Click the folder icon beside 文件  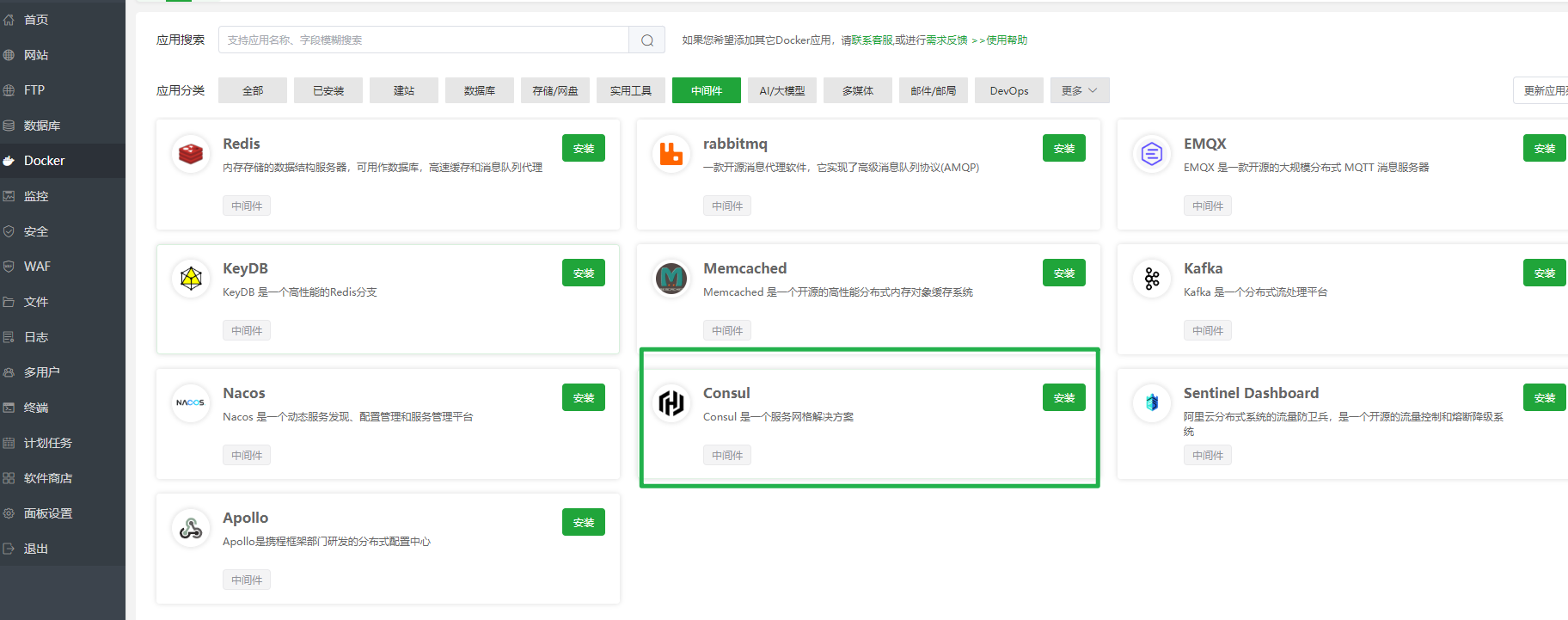(9, 302)
